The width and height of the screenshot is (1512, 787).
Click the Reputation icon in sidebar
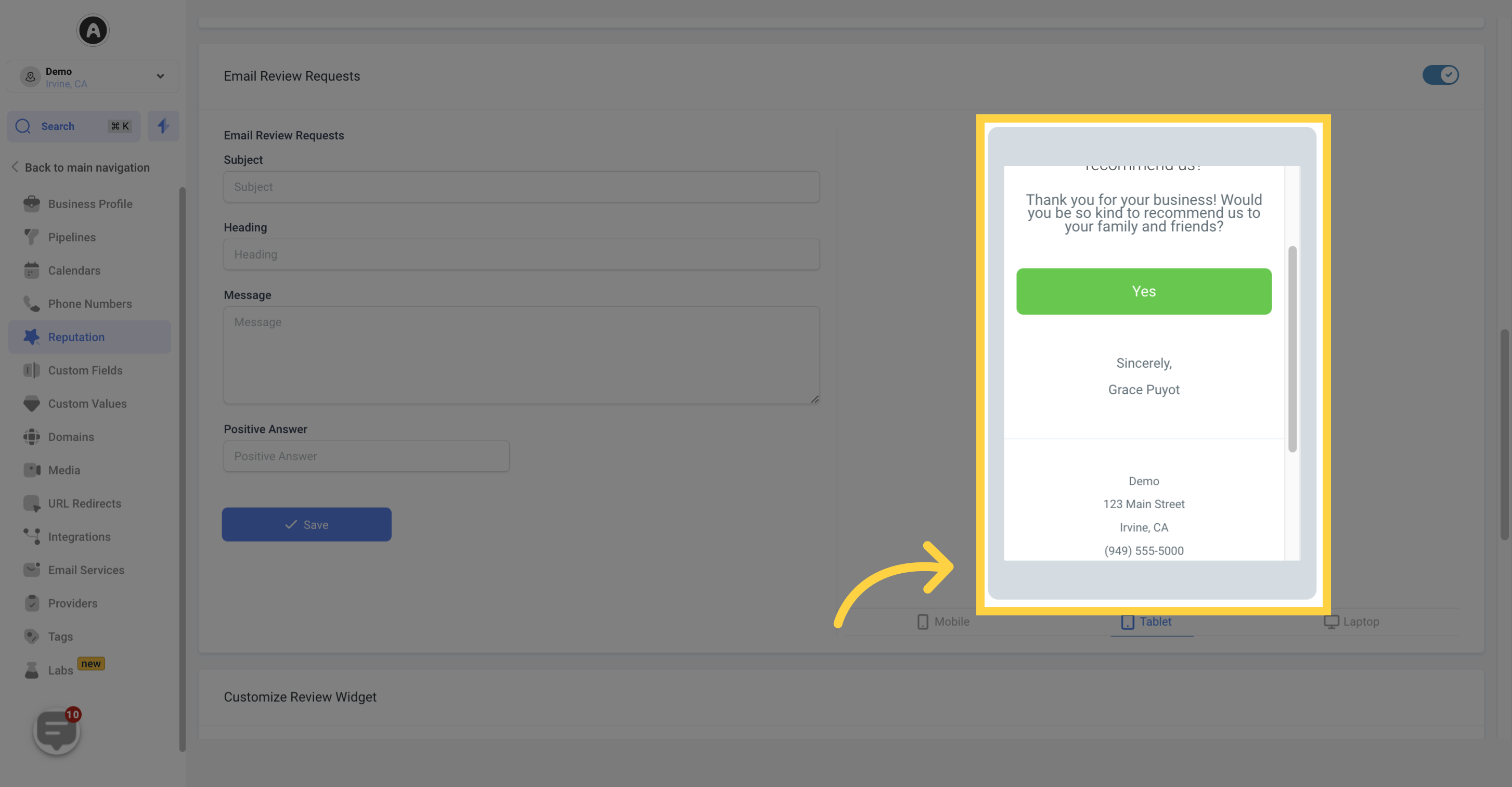click(x=31, y=337)
